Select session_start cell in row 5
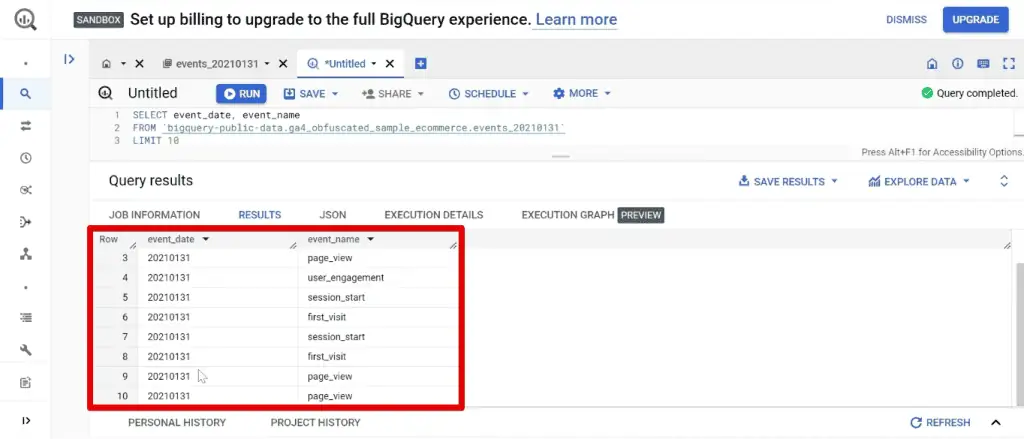The height and width of the screenshot is (439, 1024). 377,297
